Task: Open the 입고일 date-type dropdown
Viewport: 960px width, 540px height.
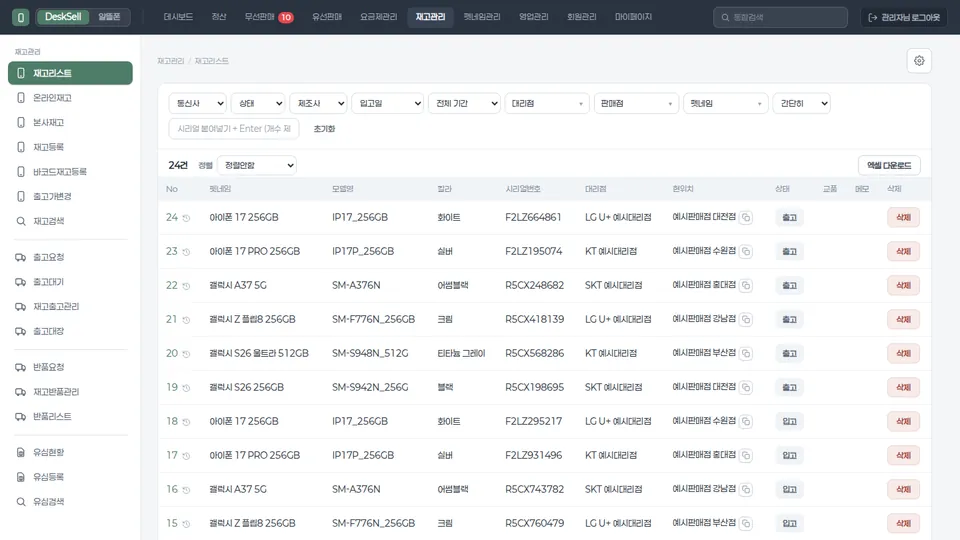Action: 388,103
